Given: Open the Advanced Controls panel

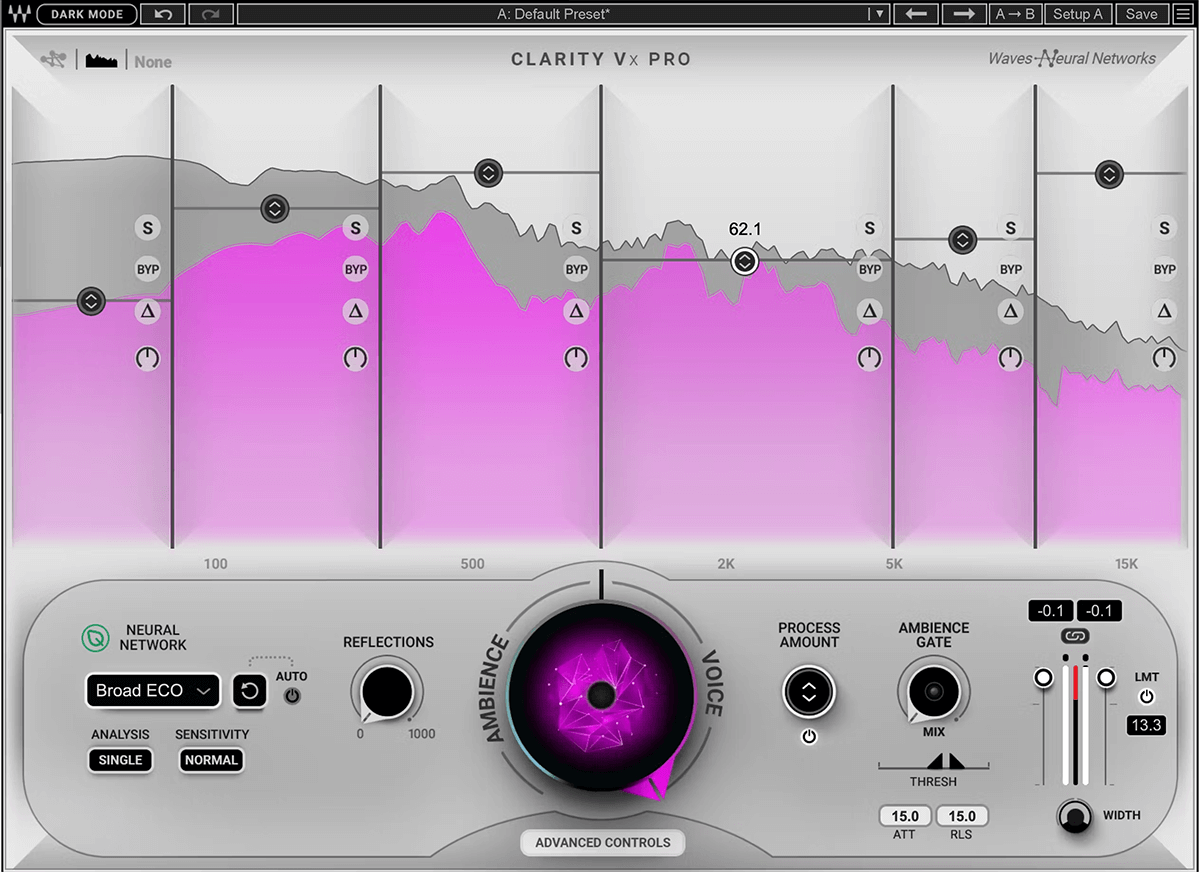Looking at the screenshot, I should click(601, 842).
